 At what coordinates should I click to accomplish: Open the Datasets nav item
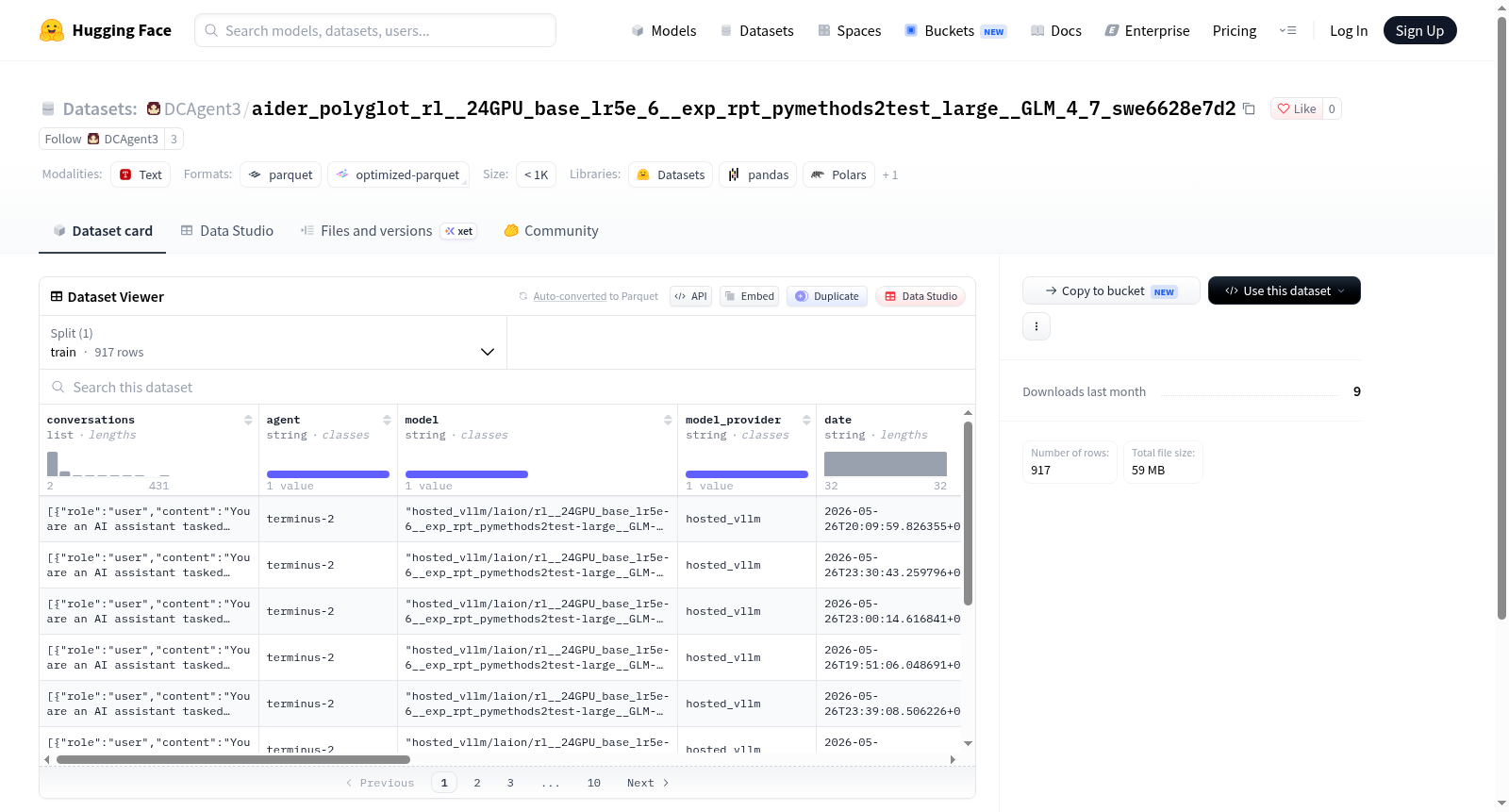point(756,31)
